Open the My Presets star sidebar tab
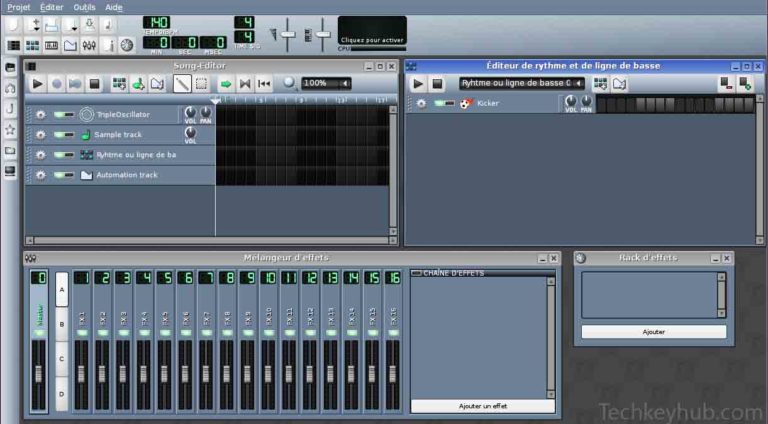The width and height of the screenshot is (768, 424). 10,130
